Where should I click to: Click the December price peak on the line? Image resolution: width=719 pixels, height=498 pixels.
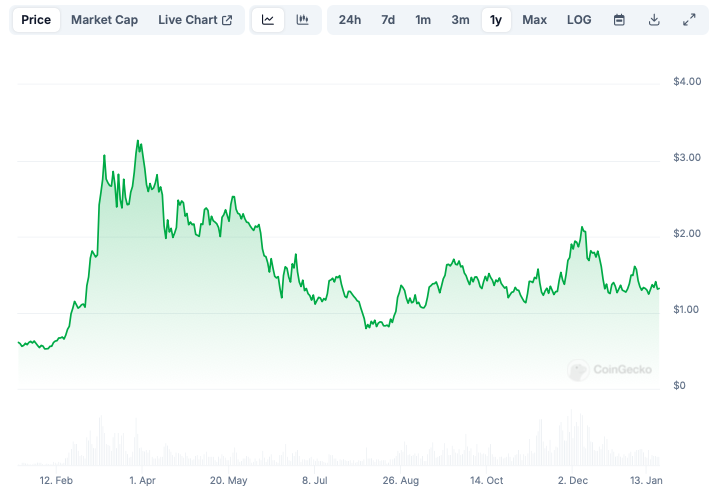[581, 228]
